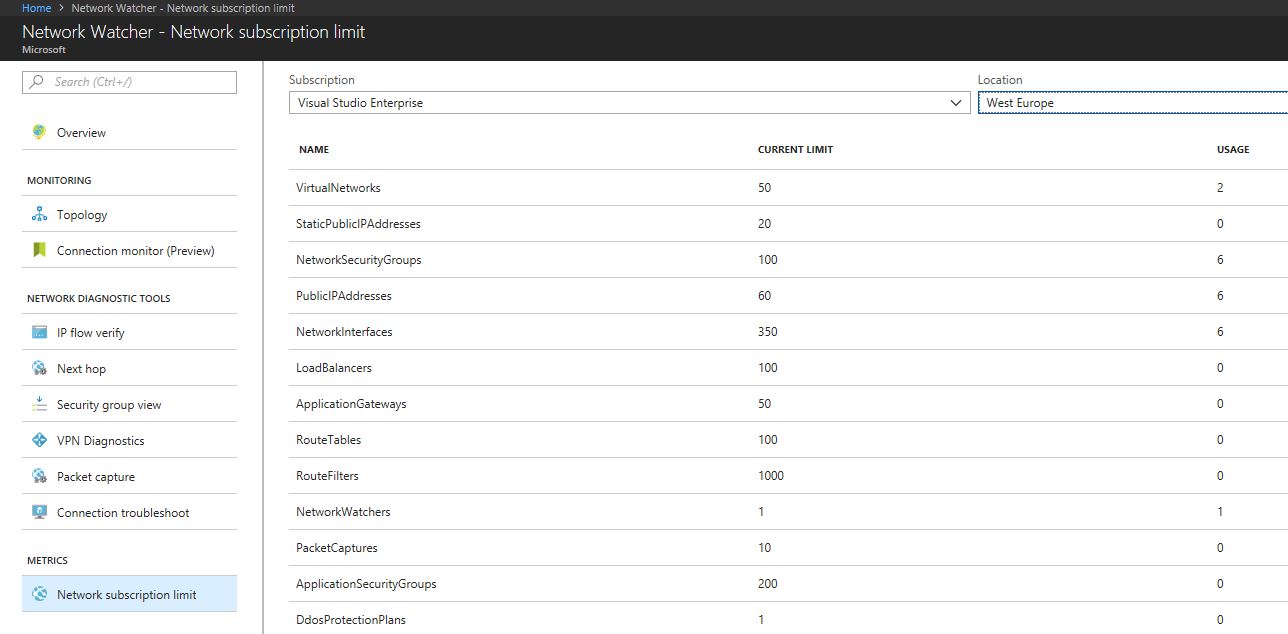This screenshot has height=634, width=1288.
Task: Select the Overview globe icon
Action: pos(38,132)
